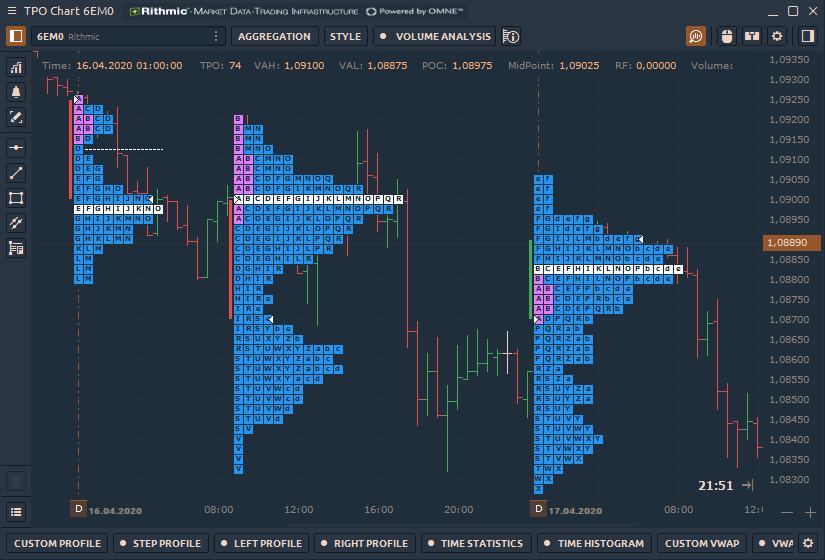The width and height of the screenshot is (825, 560).
Task: Toggle the RIGHT PROFILE option
Action: (365, 543)
